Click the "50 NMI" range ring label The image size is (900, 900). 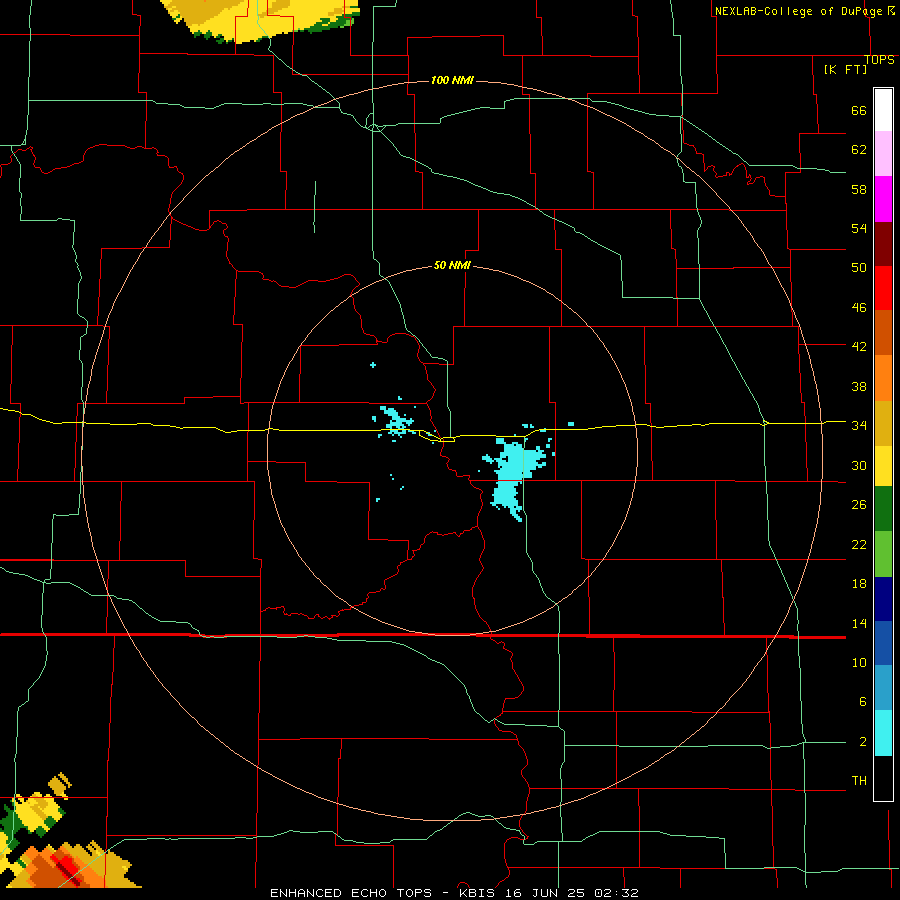[452, 265]
